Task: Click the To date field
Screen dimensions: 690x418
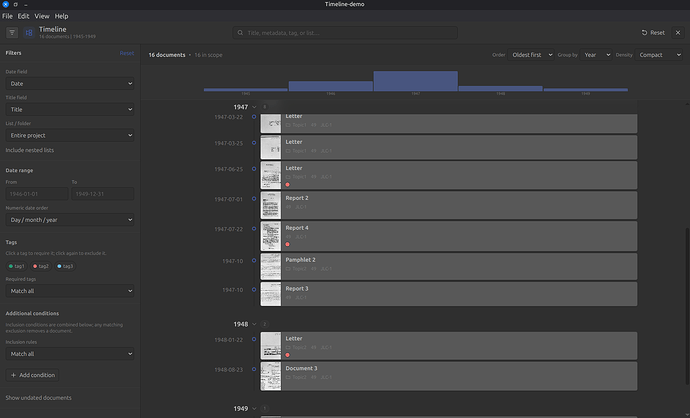Action: pyautogui.click(x=103, y=194)
